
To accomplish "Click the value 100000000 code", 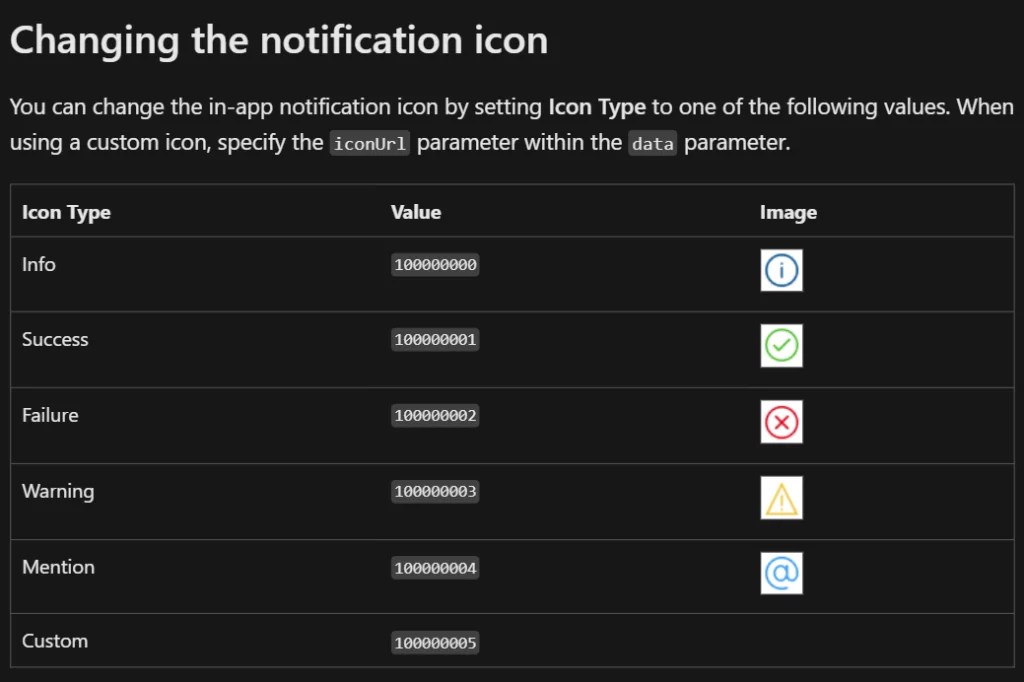I will click(x=435, y=265).
